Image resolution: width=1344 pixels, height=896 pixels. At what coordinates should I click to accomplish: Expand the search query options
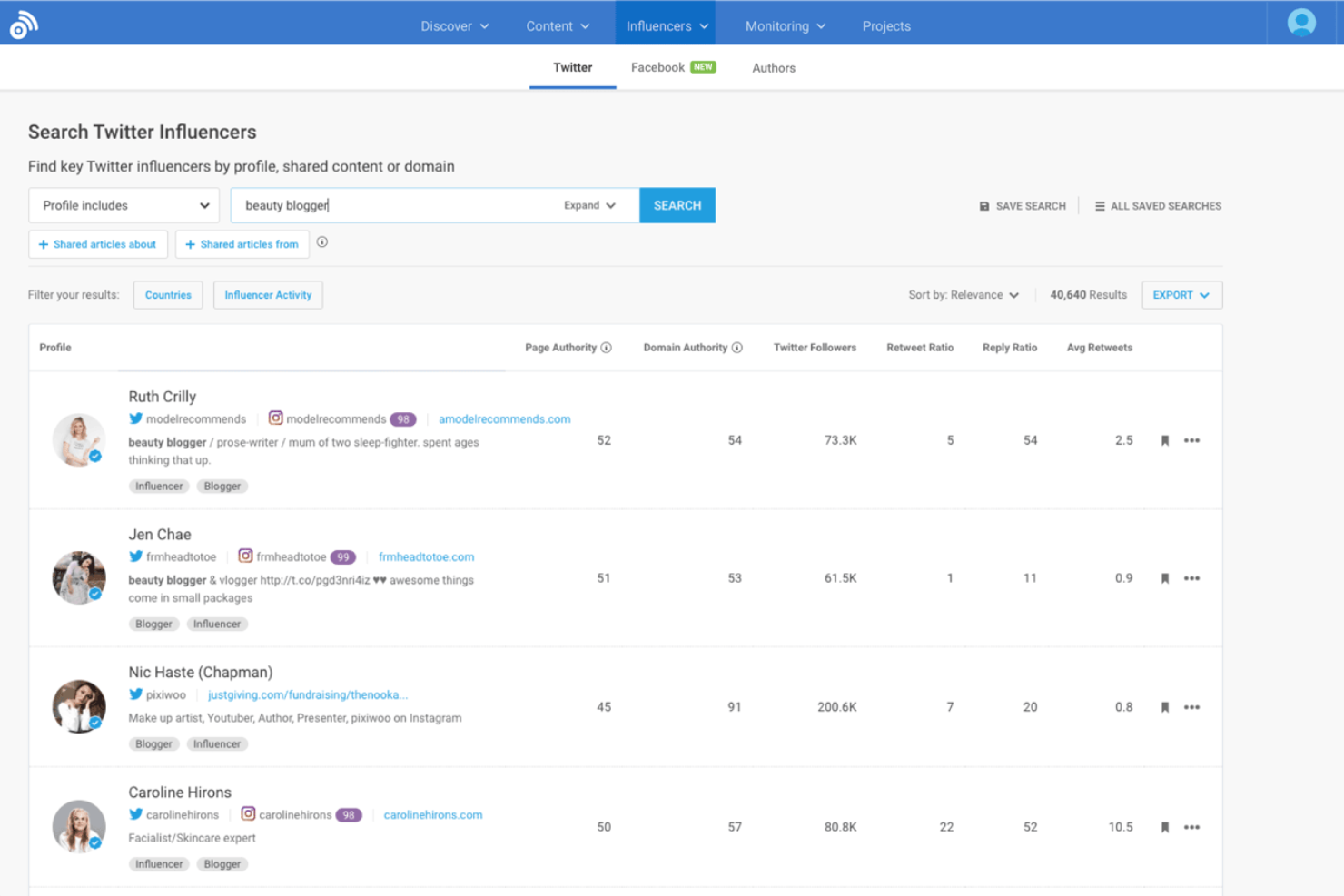click(x=588, y=205)
